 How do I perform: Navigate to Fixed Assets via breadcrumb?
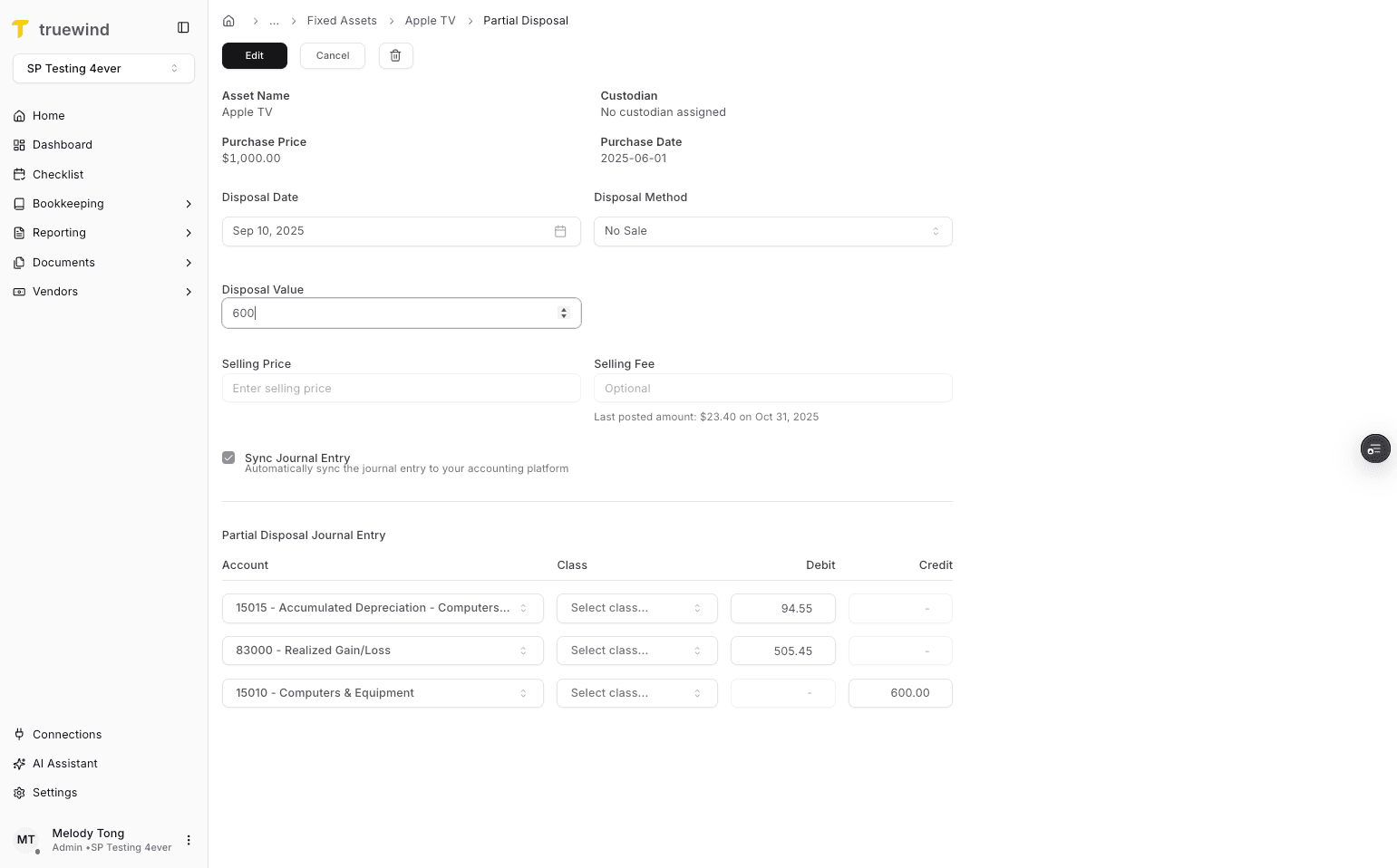click(342, 20)
